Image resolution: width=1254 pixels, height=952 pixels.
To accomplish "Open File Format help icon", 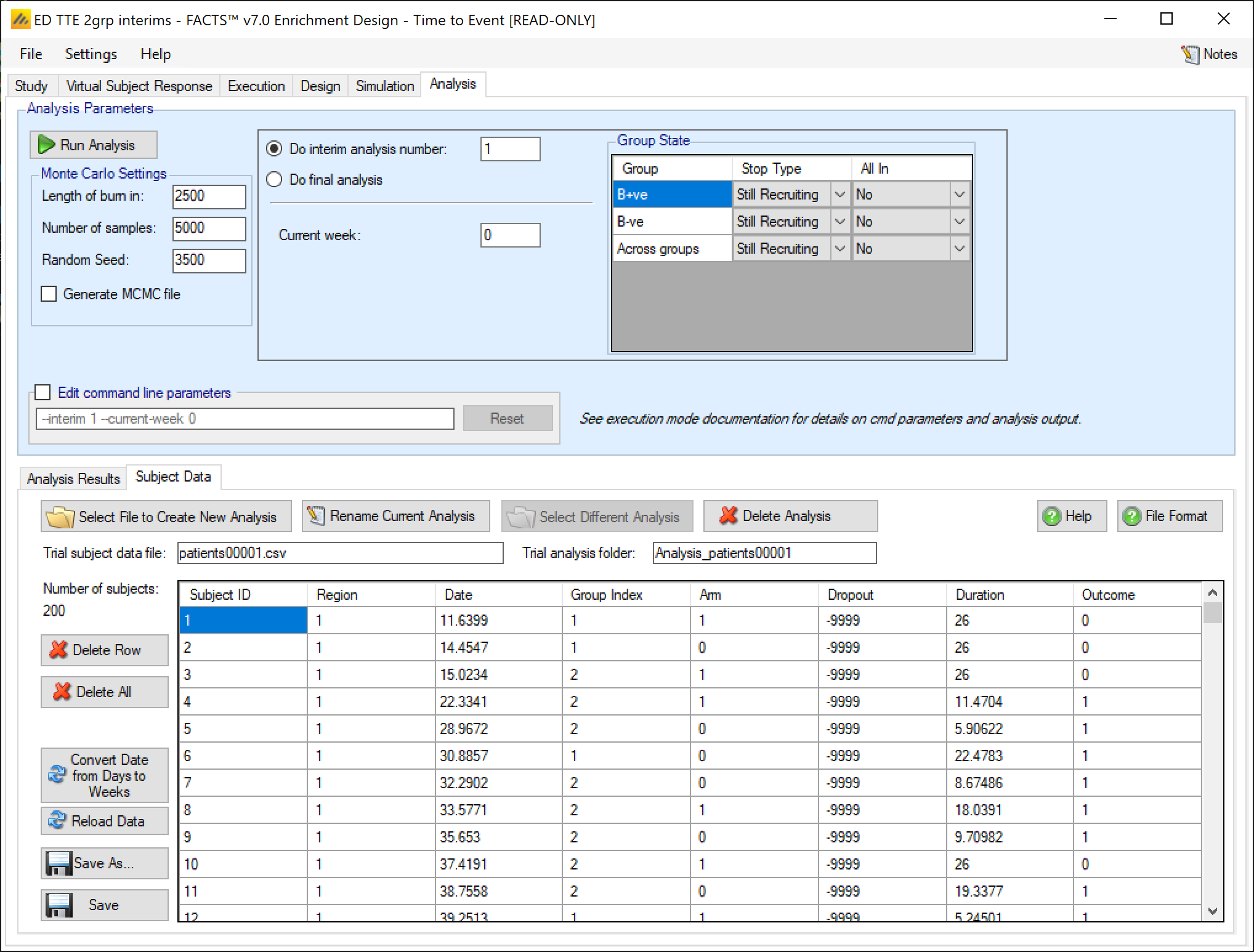I will [x=1131, y=516].
